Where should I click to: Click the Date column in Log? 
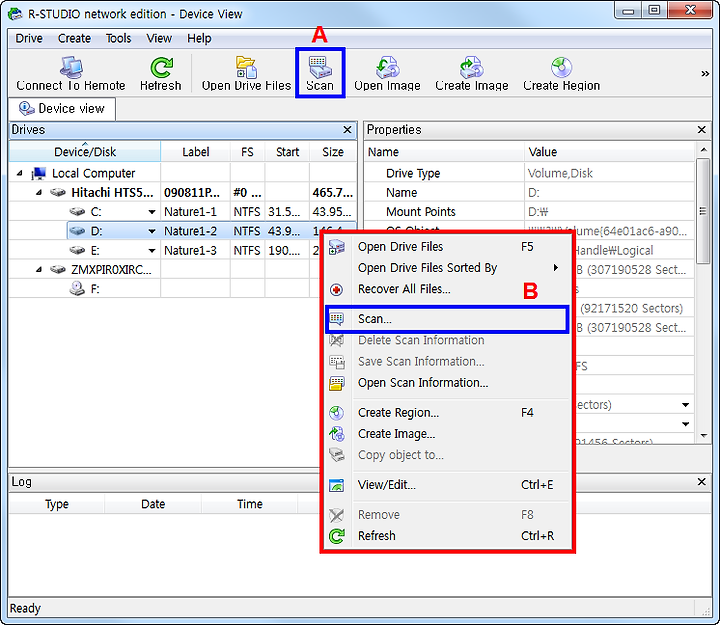click(153, 504)
